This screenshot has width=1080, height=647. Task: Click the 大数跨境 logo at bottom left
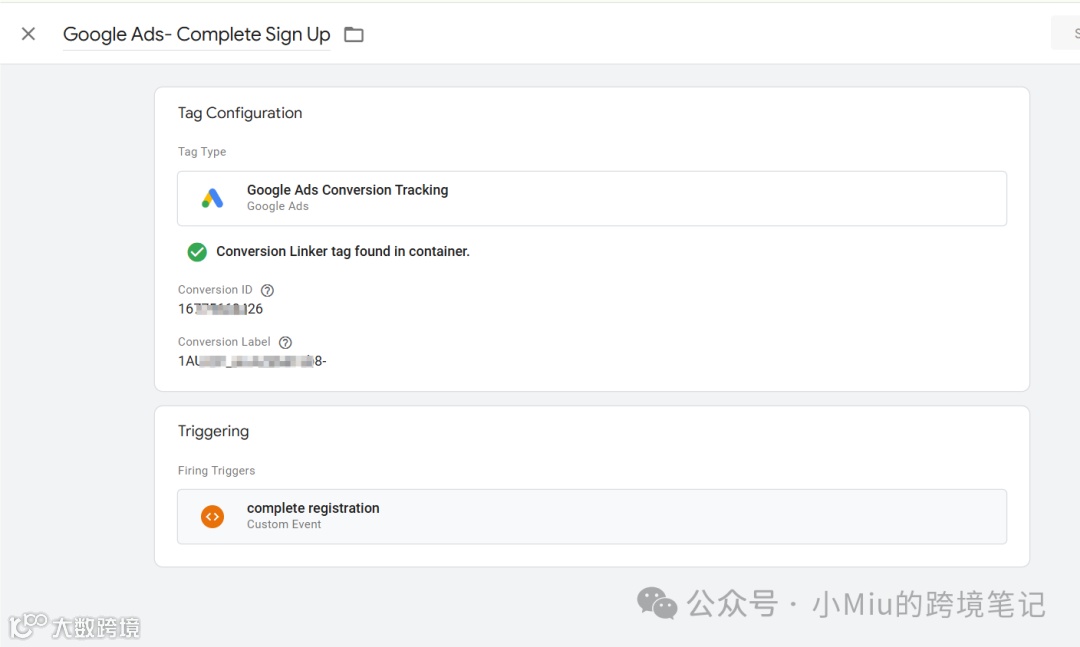[75, 626]
